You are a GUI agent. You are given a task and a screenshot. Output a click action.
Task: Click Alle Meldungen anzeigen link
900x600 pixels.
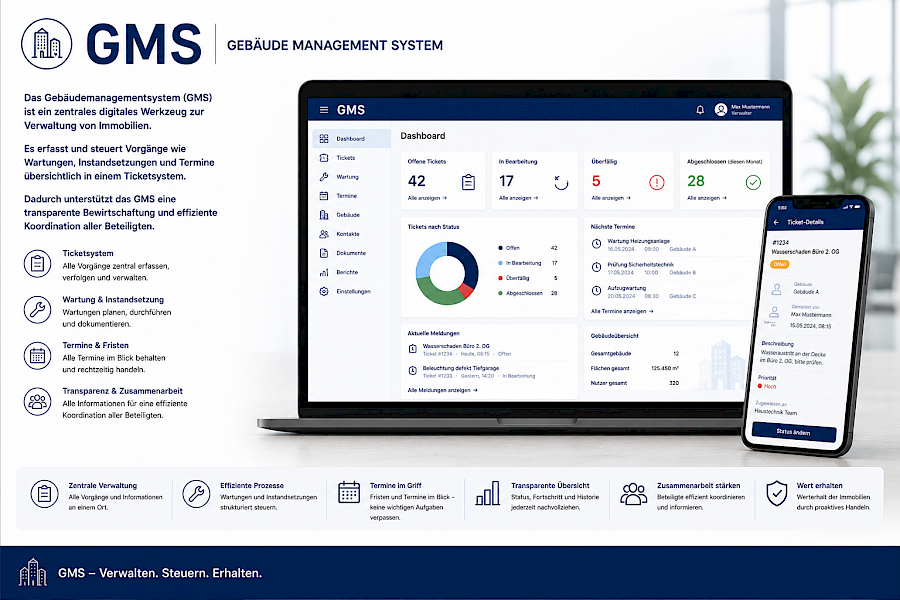point(442,390)
